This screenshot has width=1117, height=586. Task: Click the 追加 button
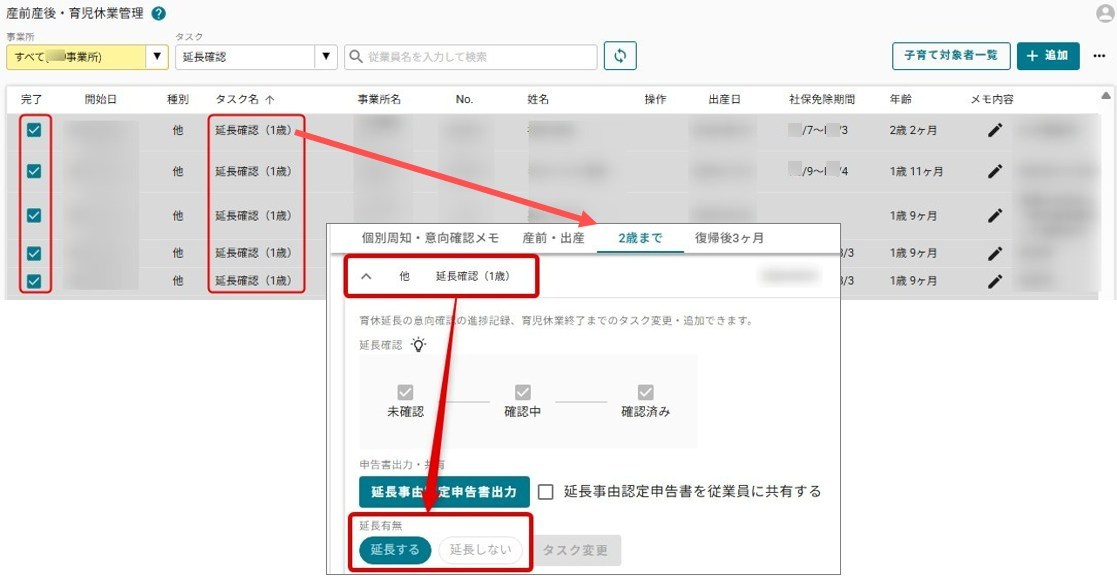click(1048, 56)
